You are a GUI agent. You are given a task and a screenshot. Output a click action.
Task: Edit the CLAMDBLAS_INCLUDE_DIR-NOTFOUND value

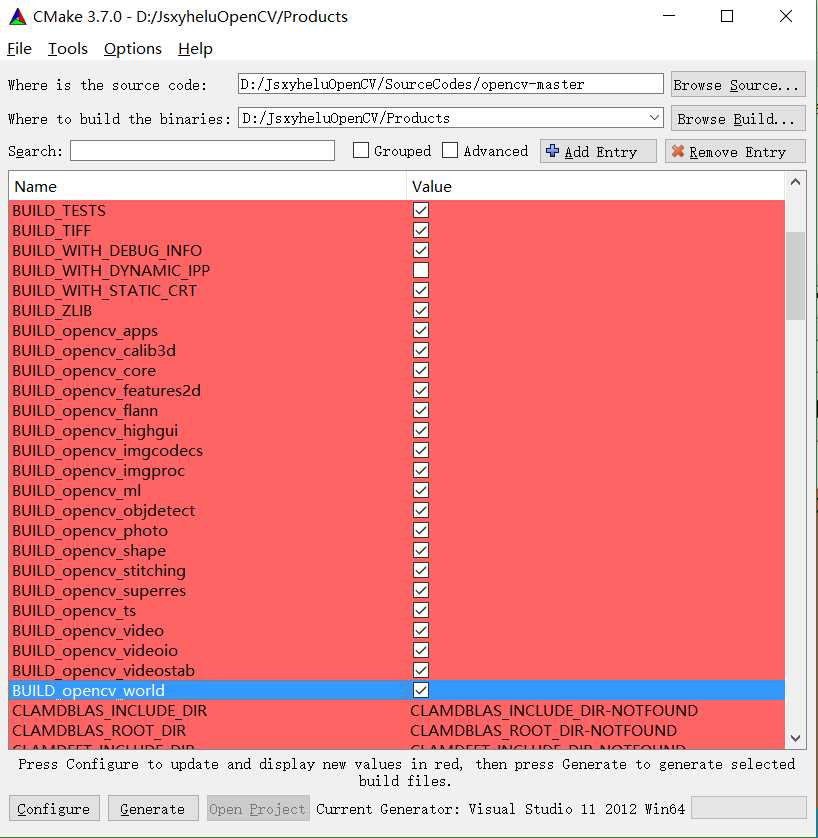pos(554,710)
